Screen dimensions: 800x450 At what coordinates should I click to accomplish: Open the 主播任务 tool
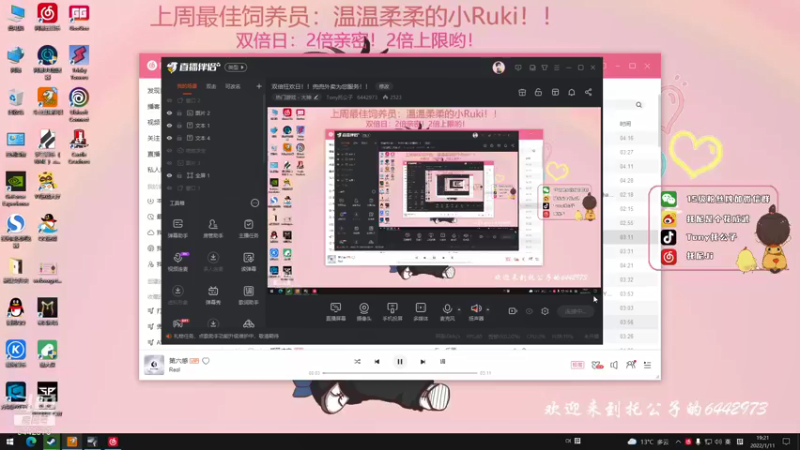(x=248, y=228)
